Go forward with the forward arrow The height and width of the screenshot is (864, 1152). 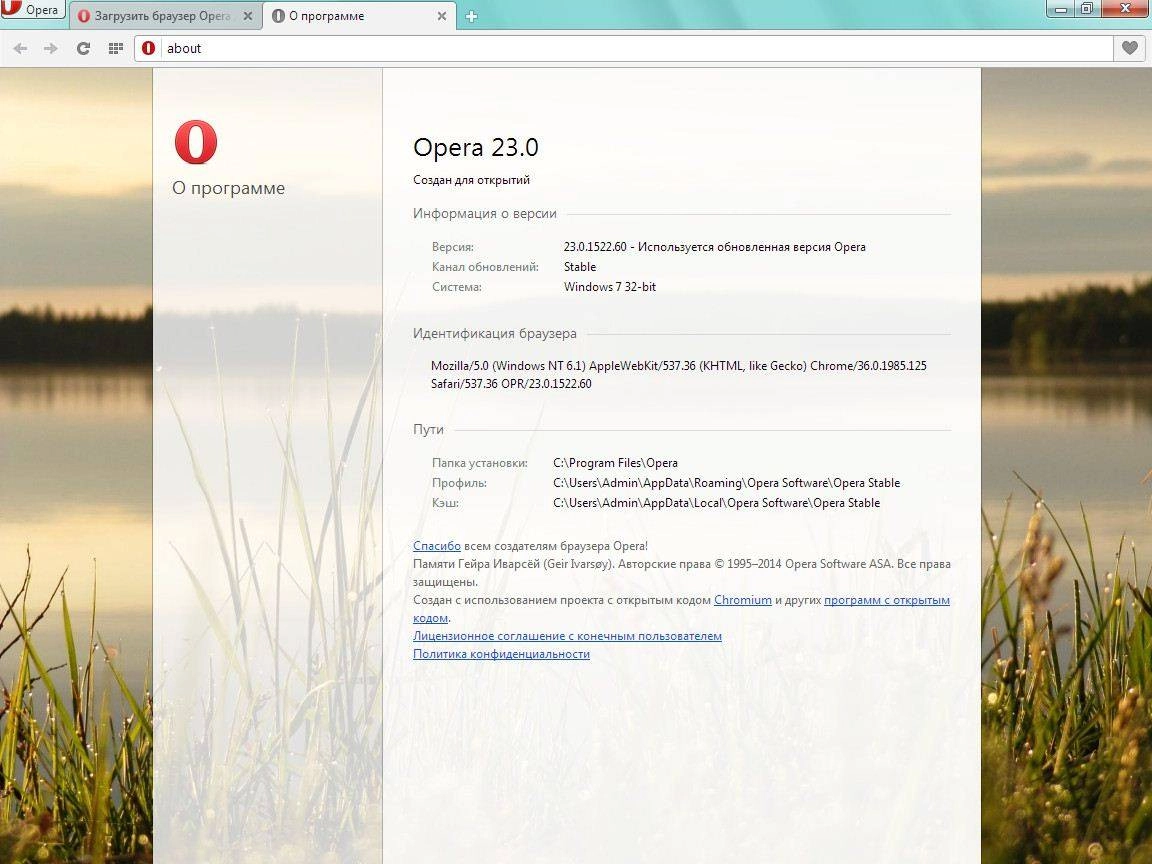(x=51, y=48)
